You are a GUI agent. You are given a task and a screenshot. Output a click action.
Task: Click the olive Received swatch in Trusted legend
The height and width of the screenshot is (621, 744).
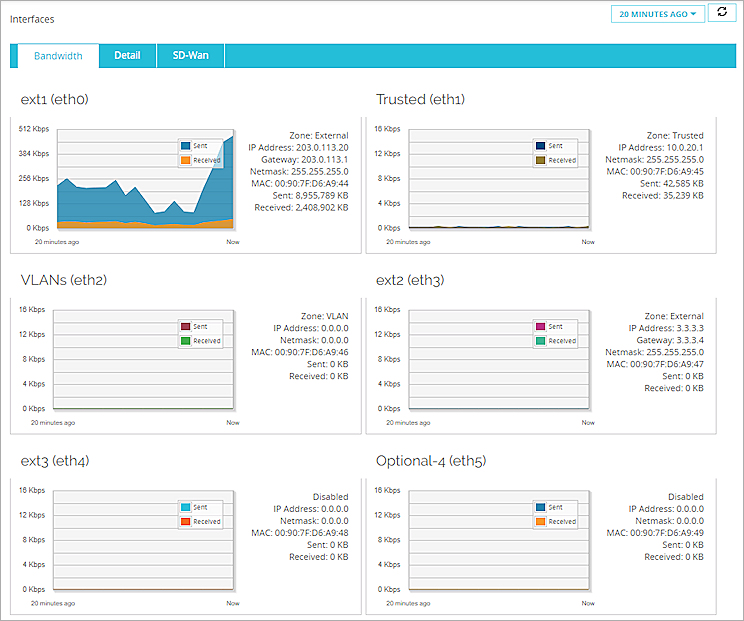(541, 160)
